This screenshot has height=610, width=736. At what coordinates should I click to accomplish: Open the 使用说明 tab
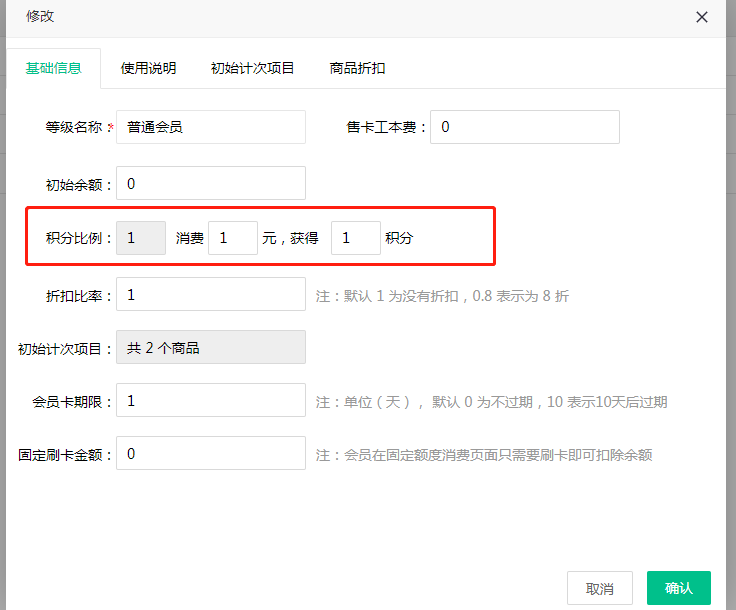pos(148,68)
